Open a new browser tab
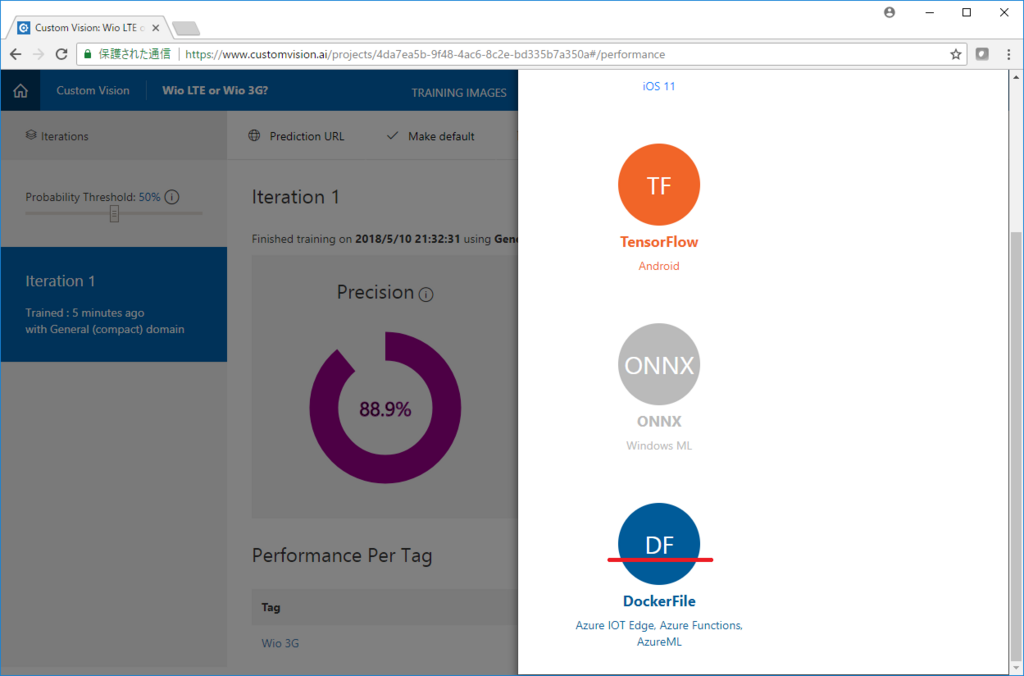This screenshot has width=1024, height=676. coord(186,28)
